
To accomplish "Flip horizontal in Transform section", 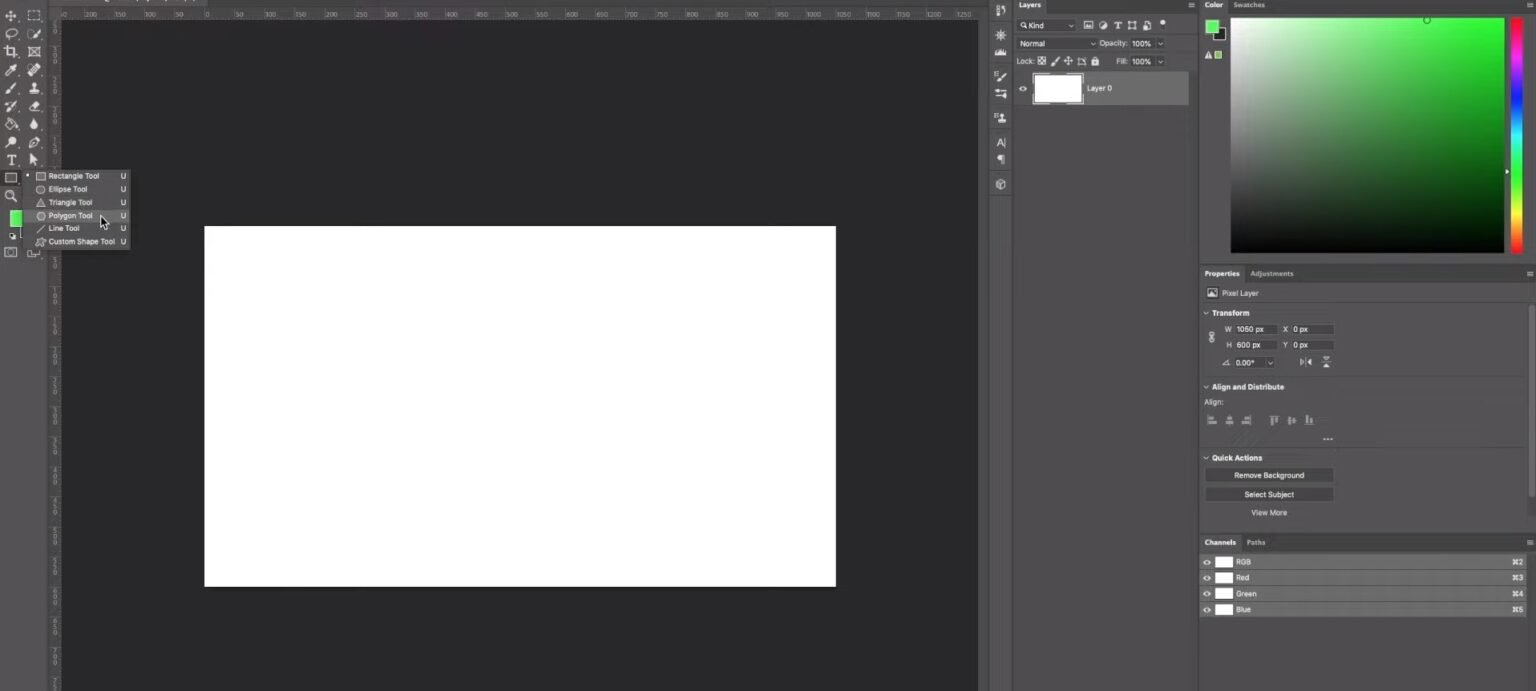I will pyautogui.click(x=1306, y=362).
